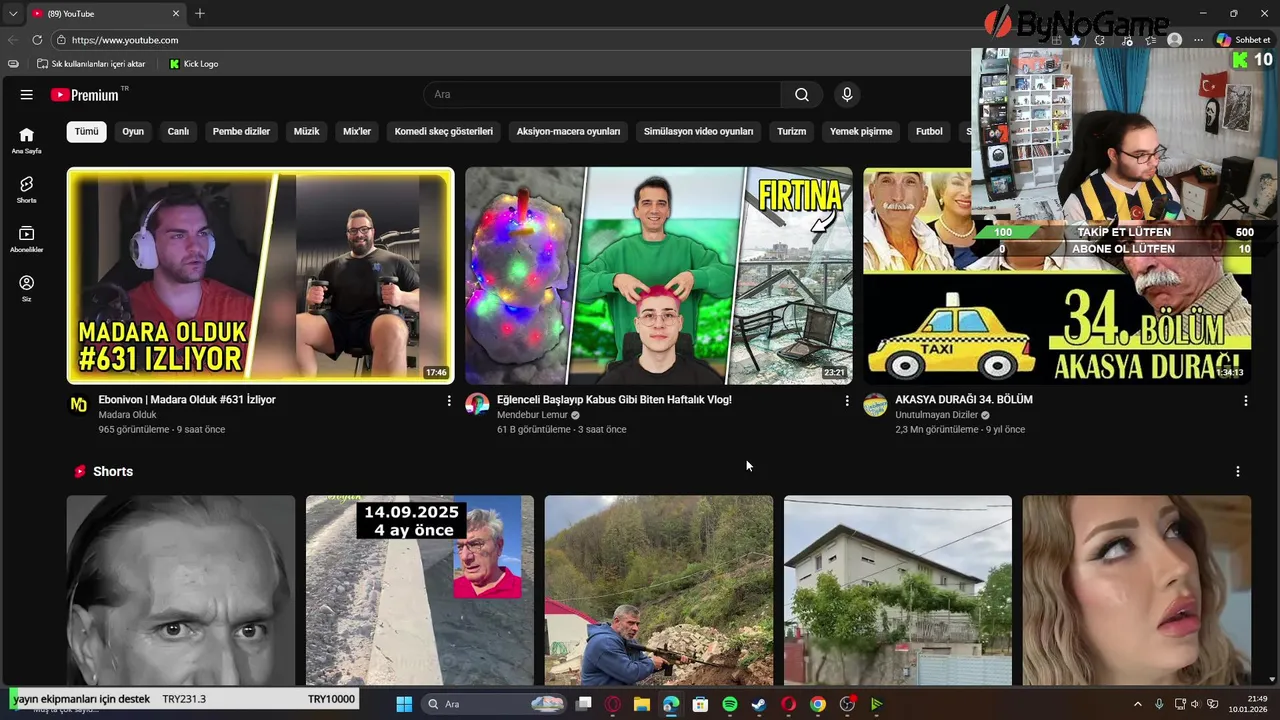The height and width of the screenshot is (720, 1280).
Task: Open Shorts from the sidebar
Action: [x=27, y=190]
